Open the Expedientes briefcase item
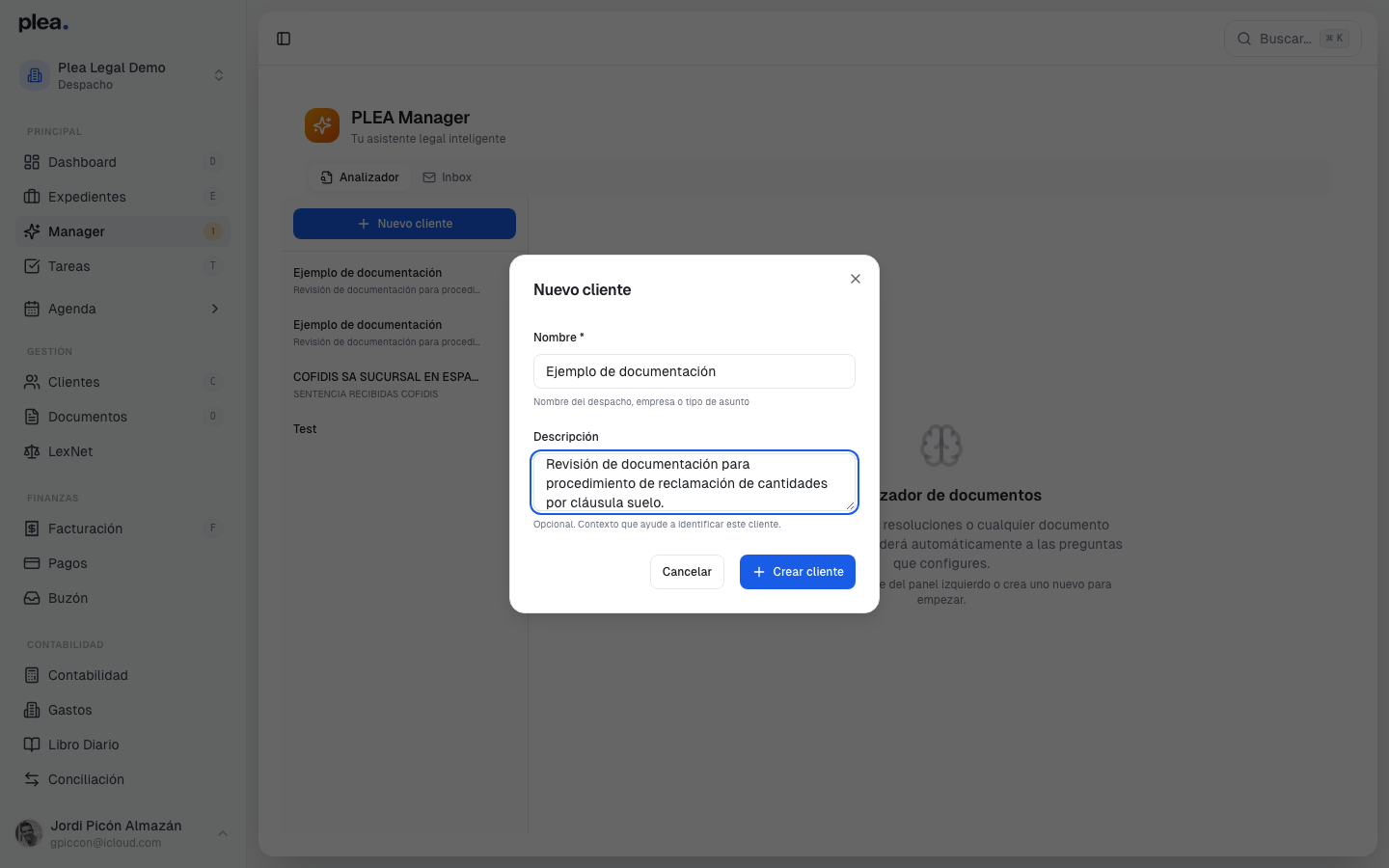 point(123,197)
